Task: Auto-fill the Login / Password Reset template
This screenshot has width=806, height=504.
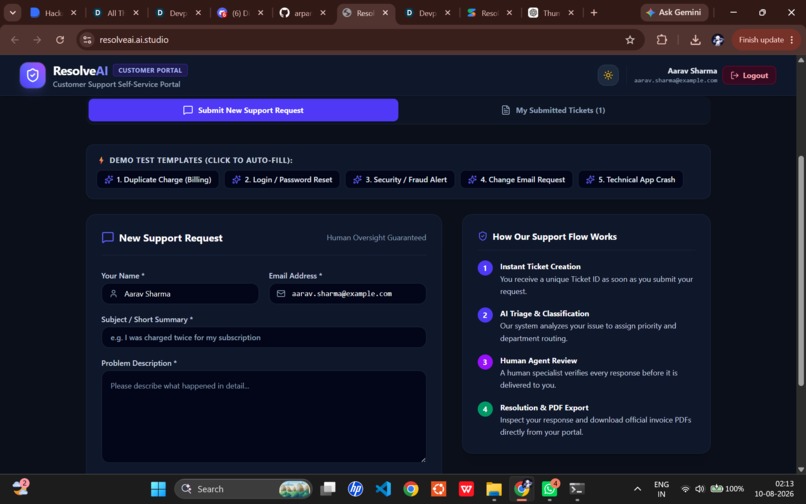Action: [x=282, y=179]
